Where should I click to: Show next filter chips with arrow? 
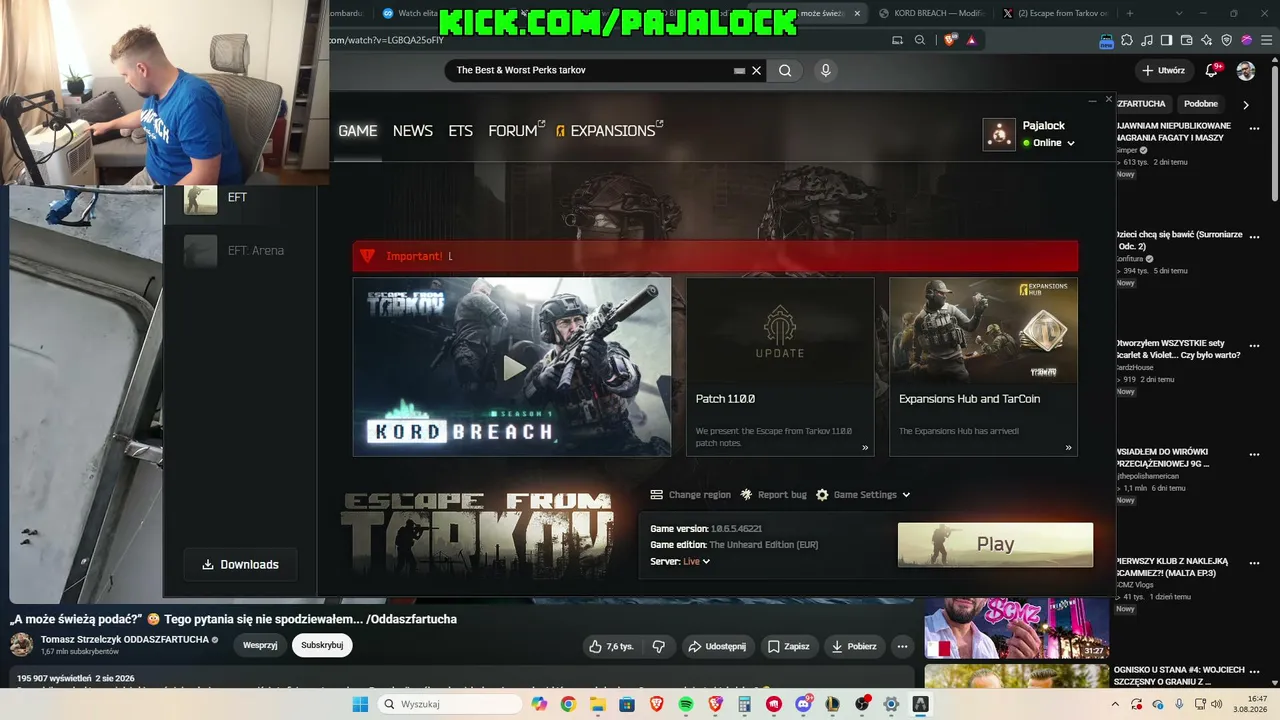point(1246,104)
